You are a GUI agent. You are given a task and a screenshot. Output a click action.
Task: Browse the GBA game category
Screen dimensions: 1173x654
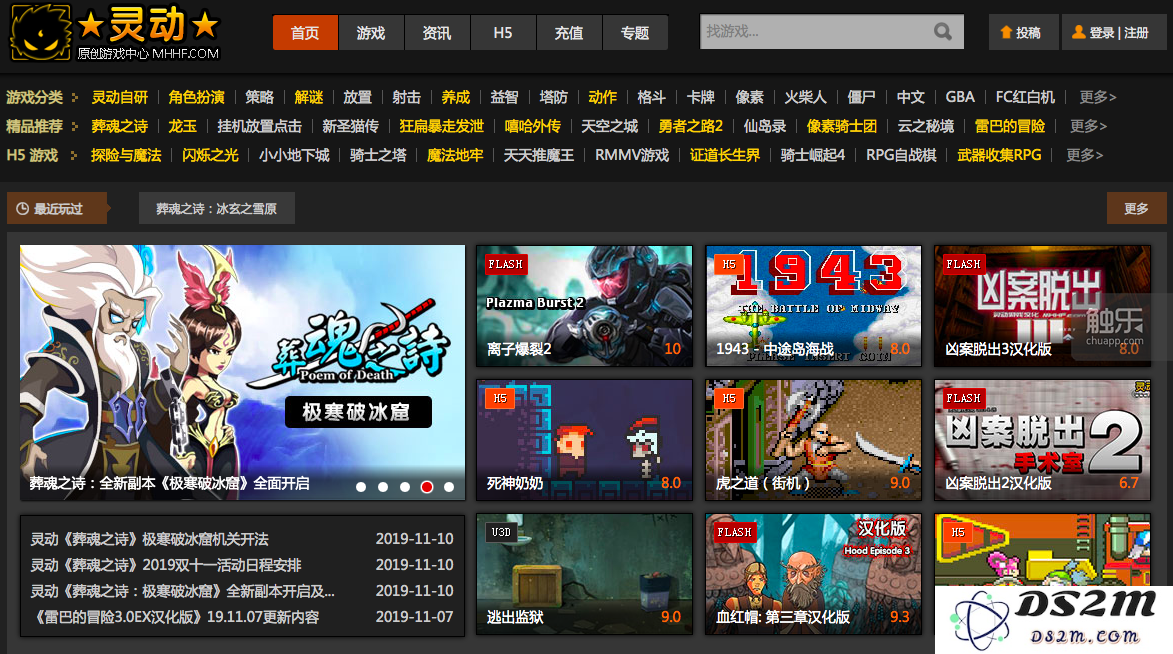pos(960,97)
